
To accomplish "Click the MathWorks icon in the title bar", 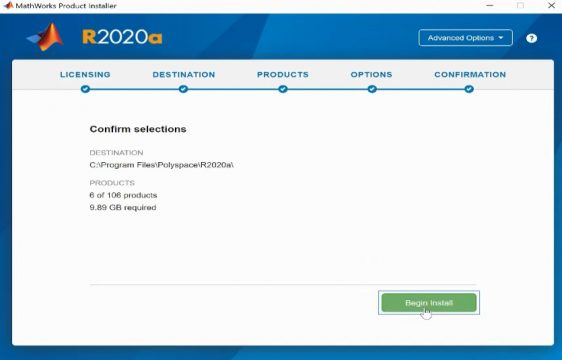I will point(8,5).
